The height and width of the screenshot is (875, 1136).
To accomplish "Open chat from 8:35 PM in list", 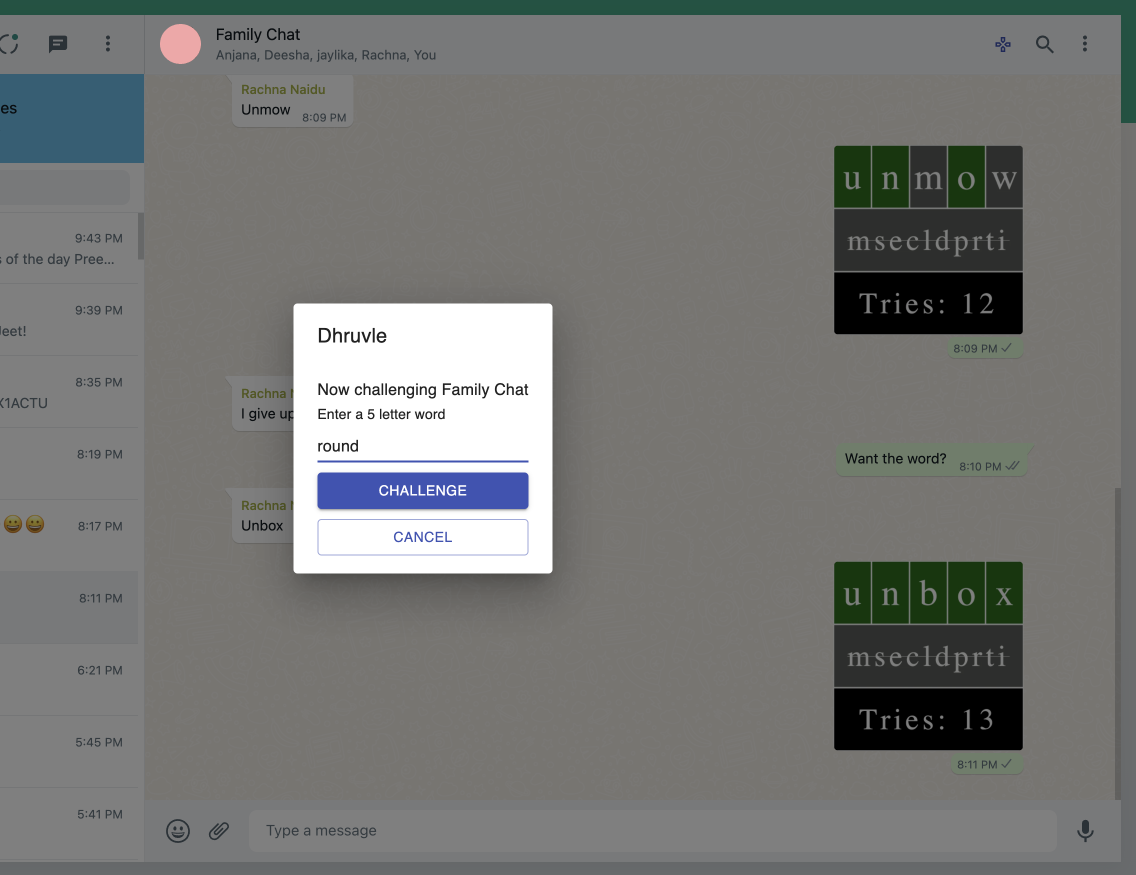I will pyautogui.click(x=69, y=391).
